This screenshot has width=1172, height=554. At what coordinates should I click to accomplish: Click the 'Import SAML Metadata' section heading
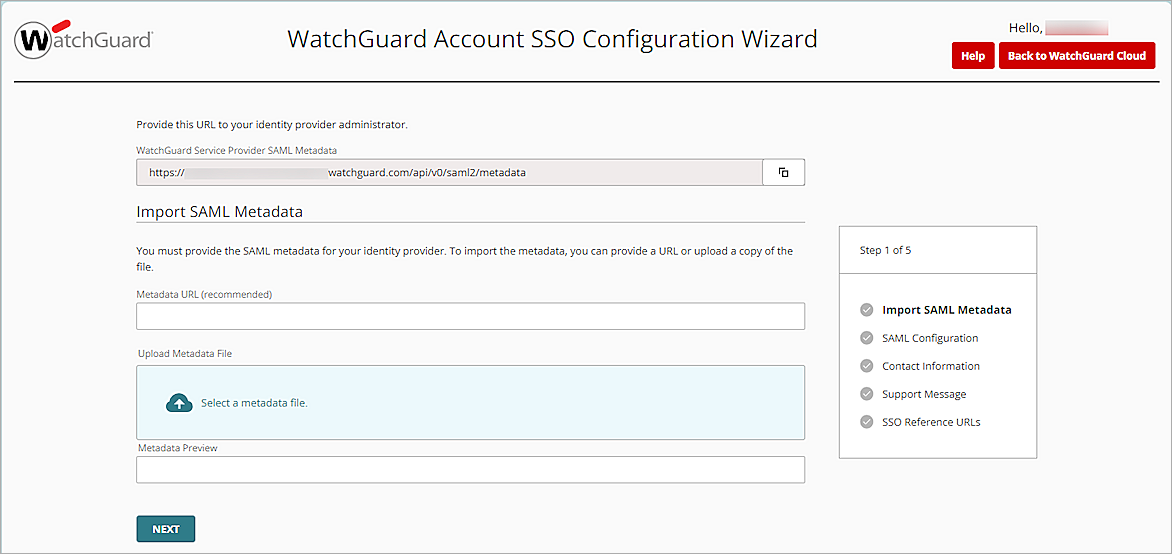coord(220,212)
